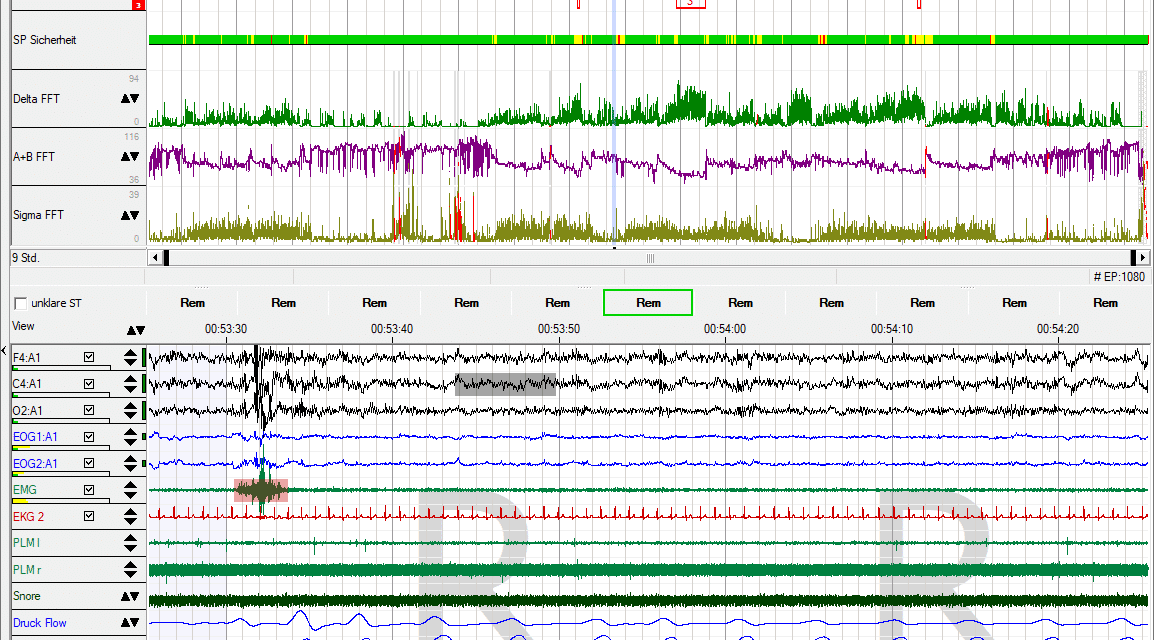
Task: Select the gray marked segment on C4:A1
Action: (505, 385)
